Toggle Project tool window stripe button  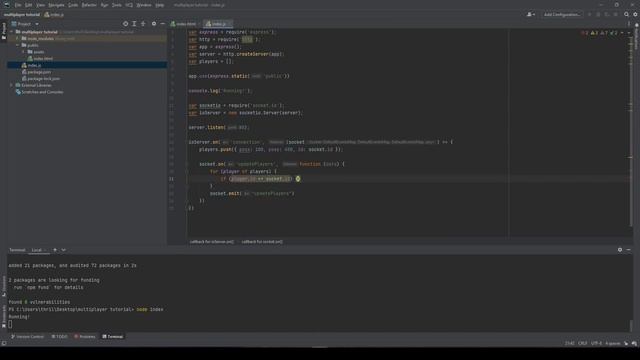click(x=4, y=31)
